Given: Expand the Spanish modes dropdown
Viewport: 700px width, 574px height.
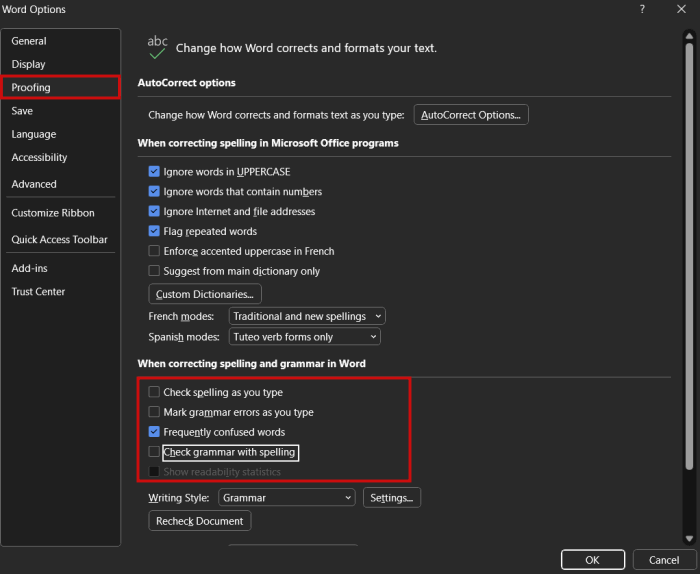Looking at the screenshot, I should pos(307,337).
